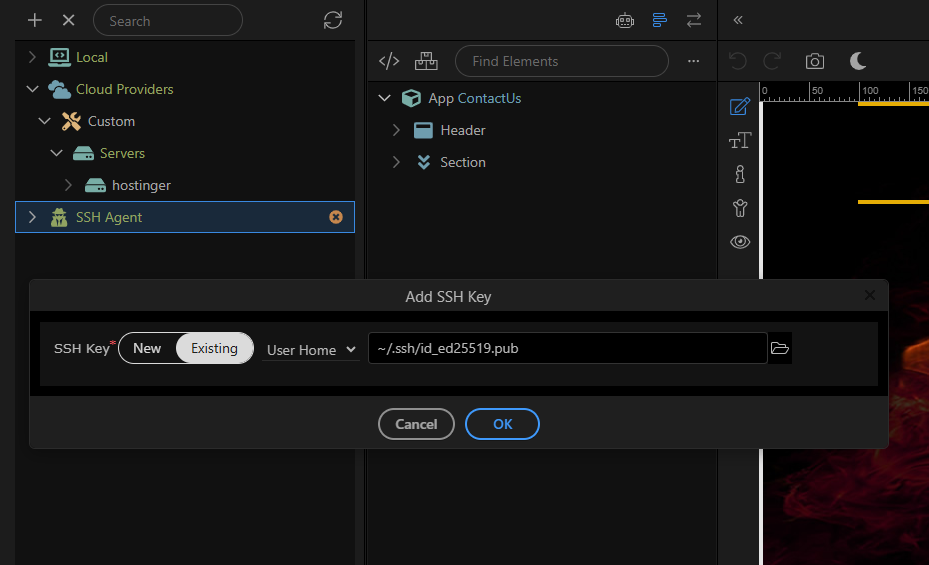Select the Cloud Providers label
Viewport: 929px width, 565px height.
pos(124,89)
